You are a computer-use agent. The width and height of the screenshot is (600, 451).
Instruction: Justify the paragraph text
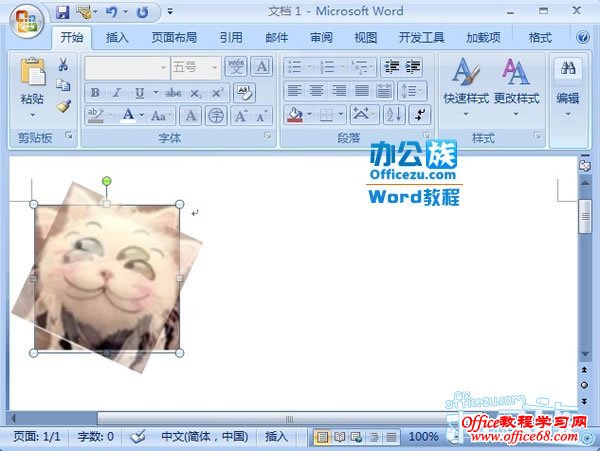coord(362,91)
